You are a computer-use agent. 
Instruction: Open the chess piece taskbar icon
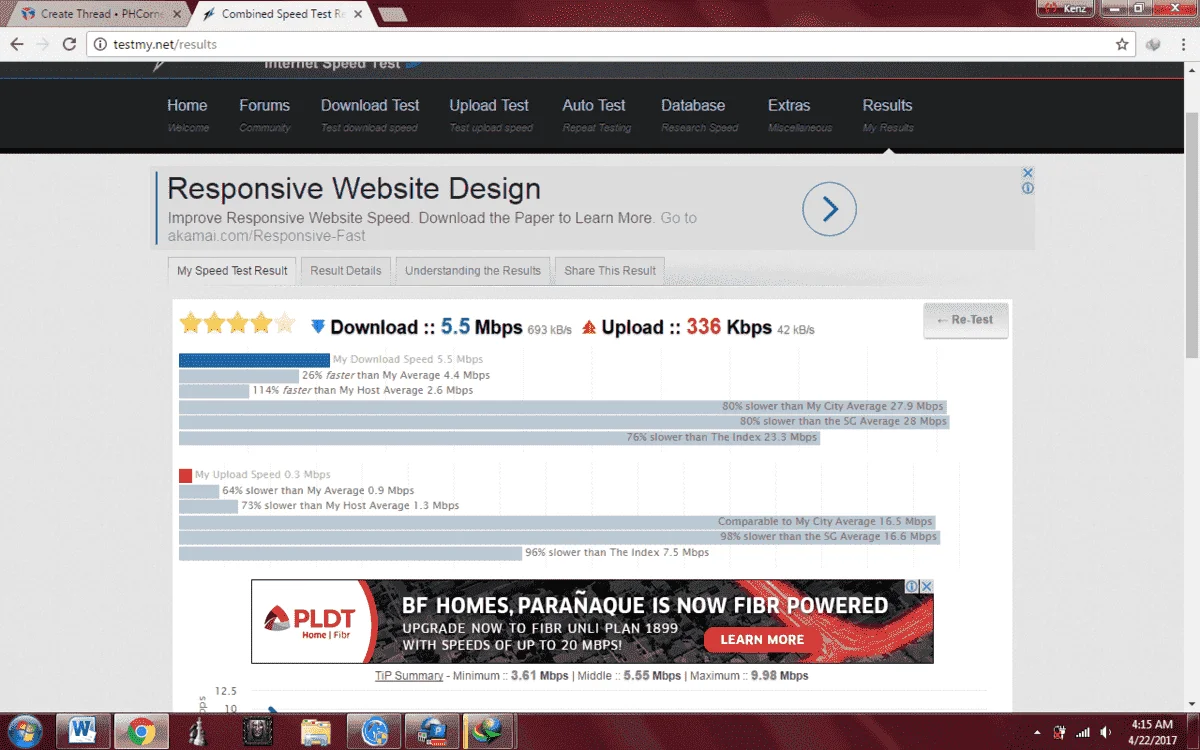click(x=198, y=732)
